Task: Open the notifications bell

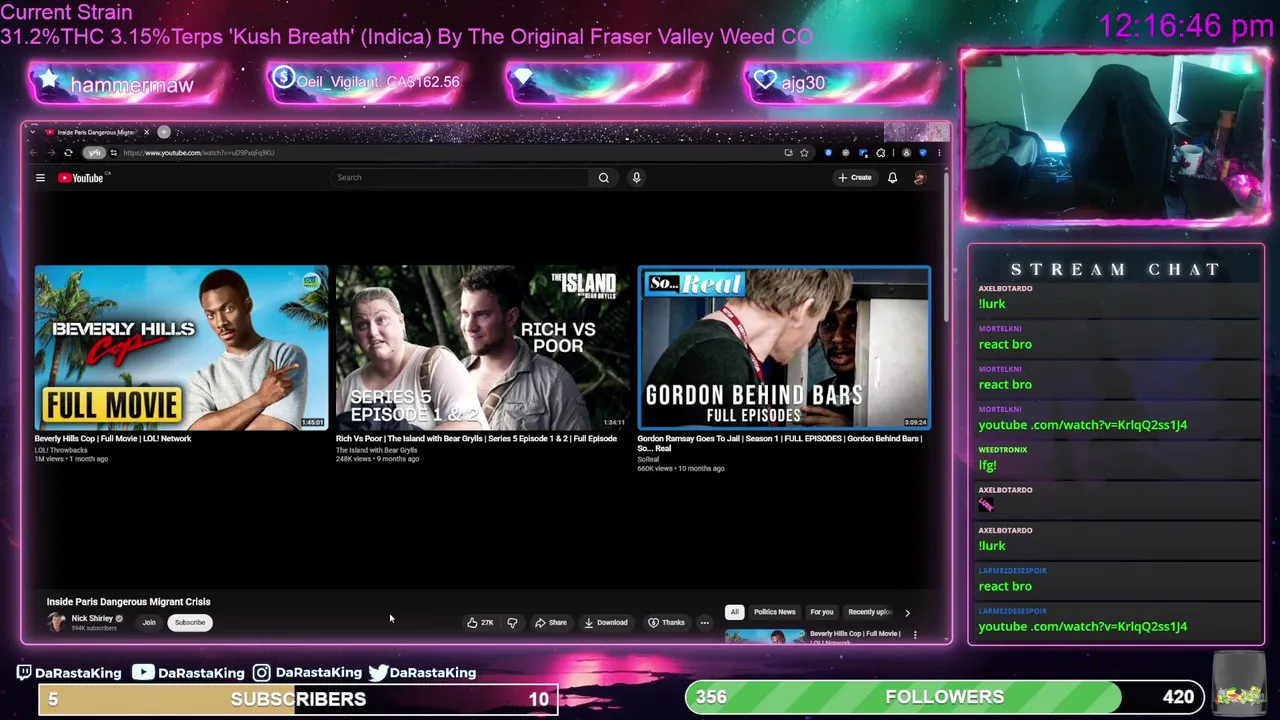Action: (892, 178)
